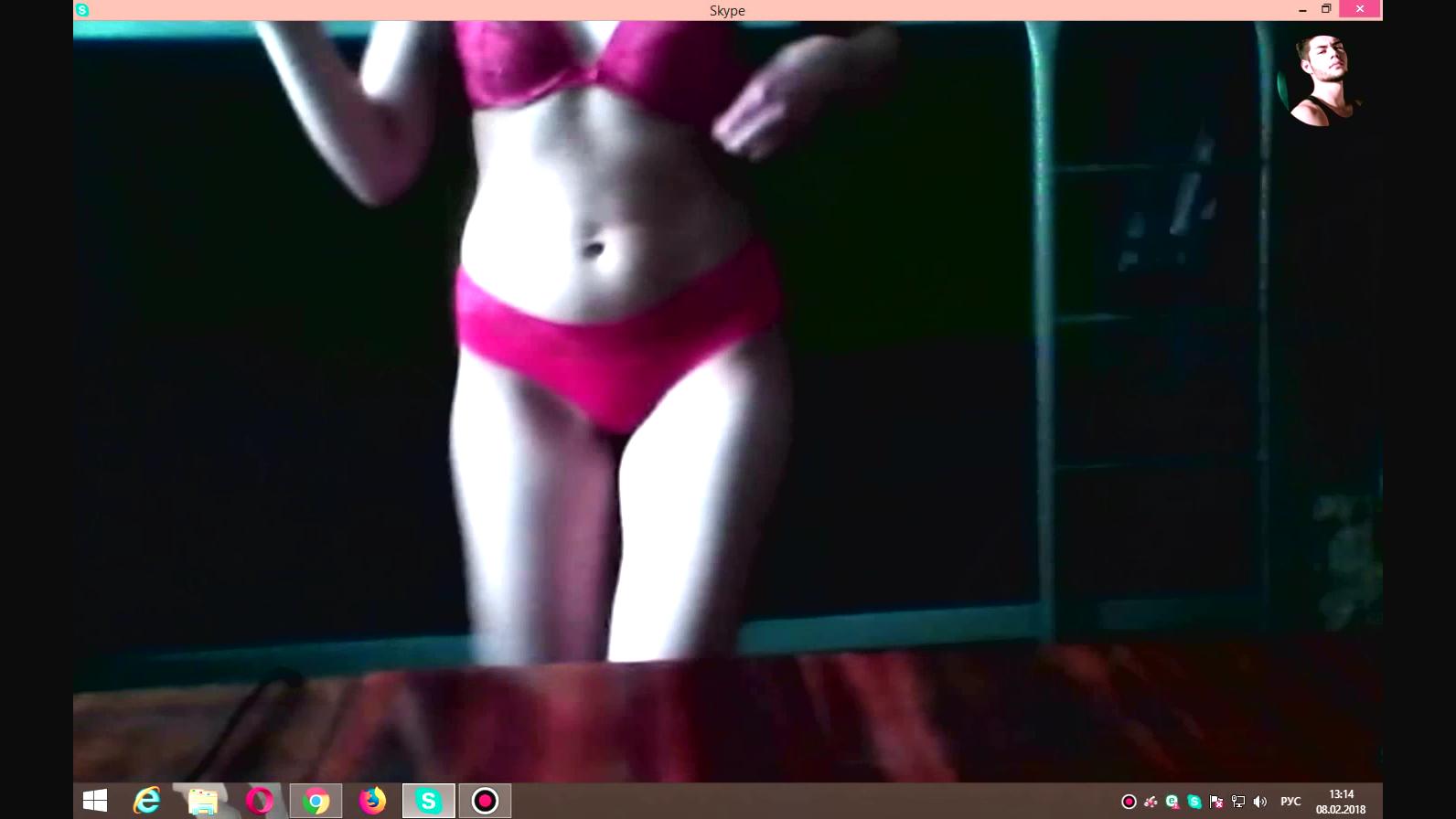Open the Action Center flag icon
The image size is (1456, 819).
1216,802
